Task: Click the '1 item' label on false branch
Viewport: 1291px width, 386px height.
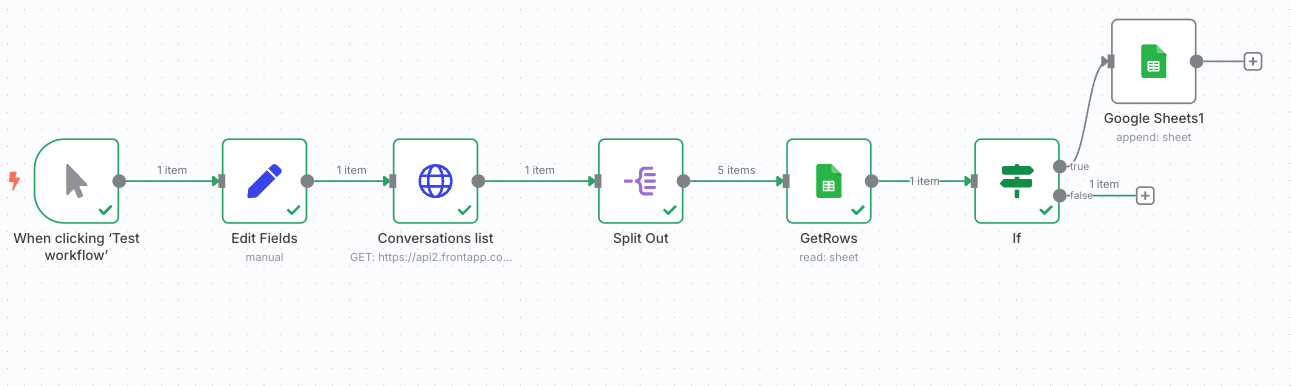Action: point(1104,184)
